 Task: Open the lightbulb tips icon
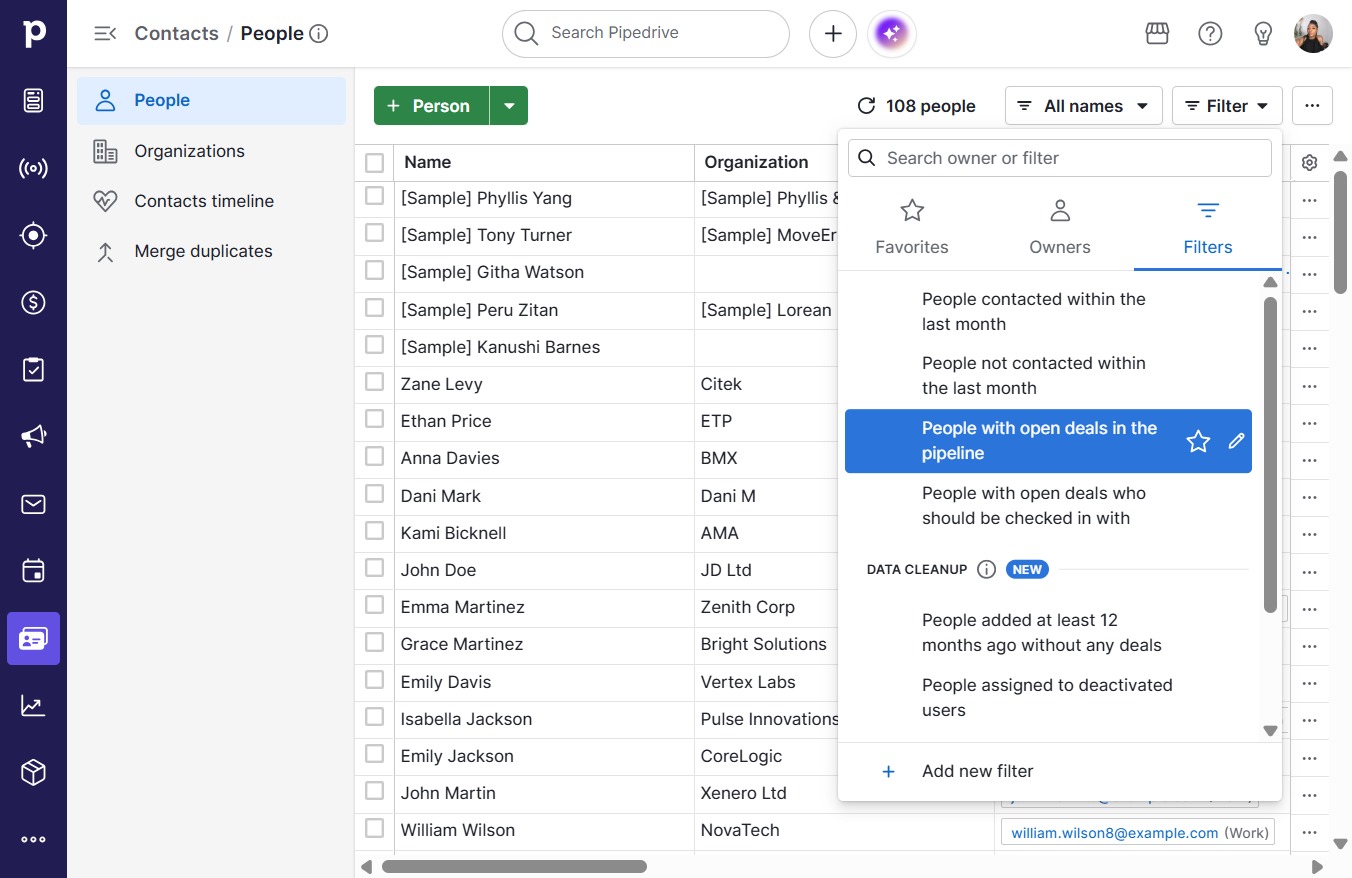(x=1263, y=34)
